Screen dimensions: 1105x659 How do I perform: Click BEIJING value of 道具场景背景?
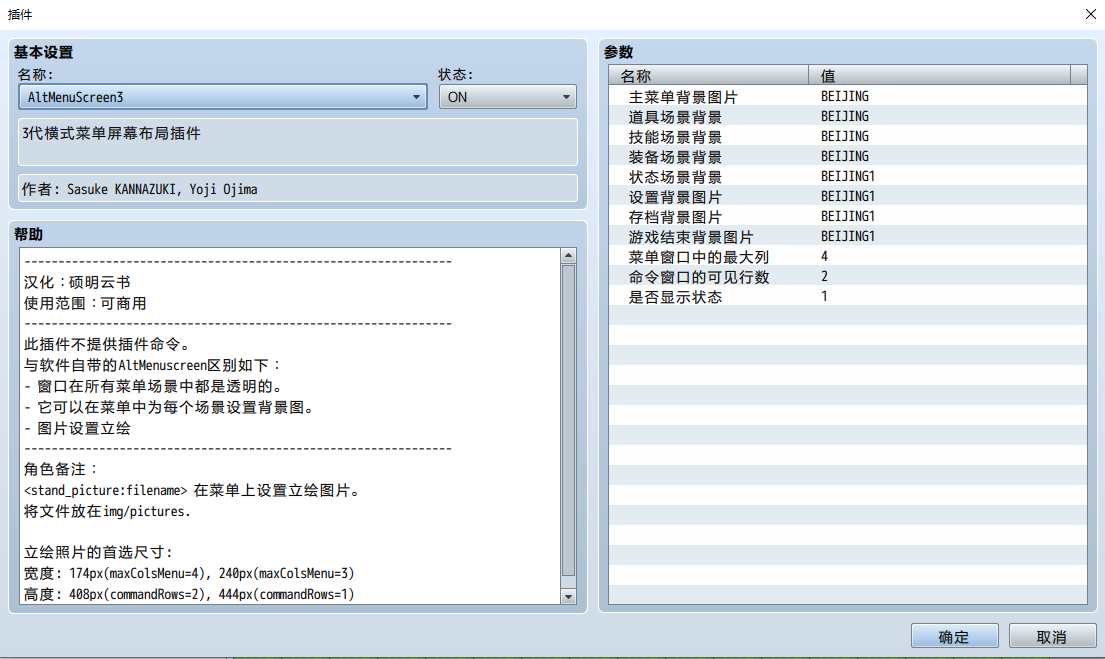(x=844, y=116)
